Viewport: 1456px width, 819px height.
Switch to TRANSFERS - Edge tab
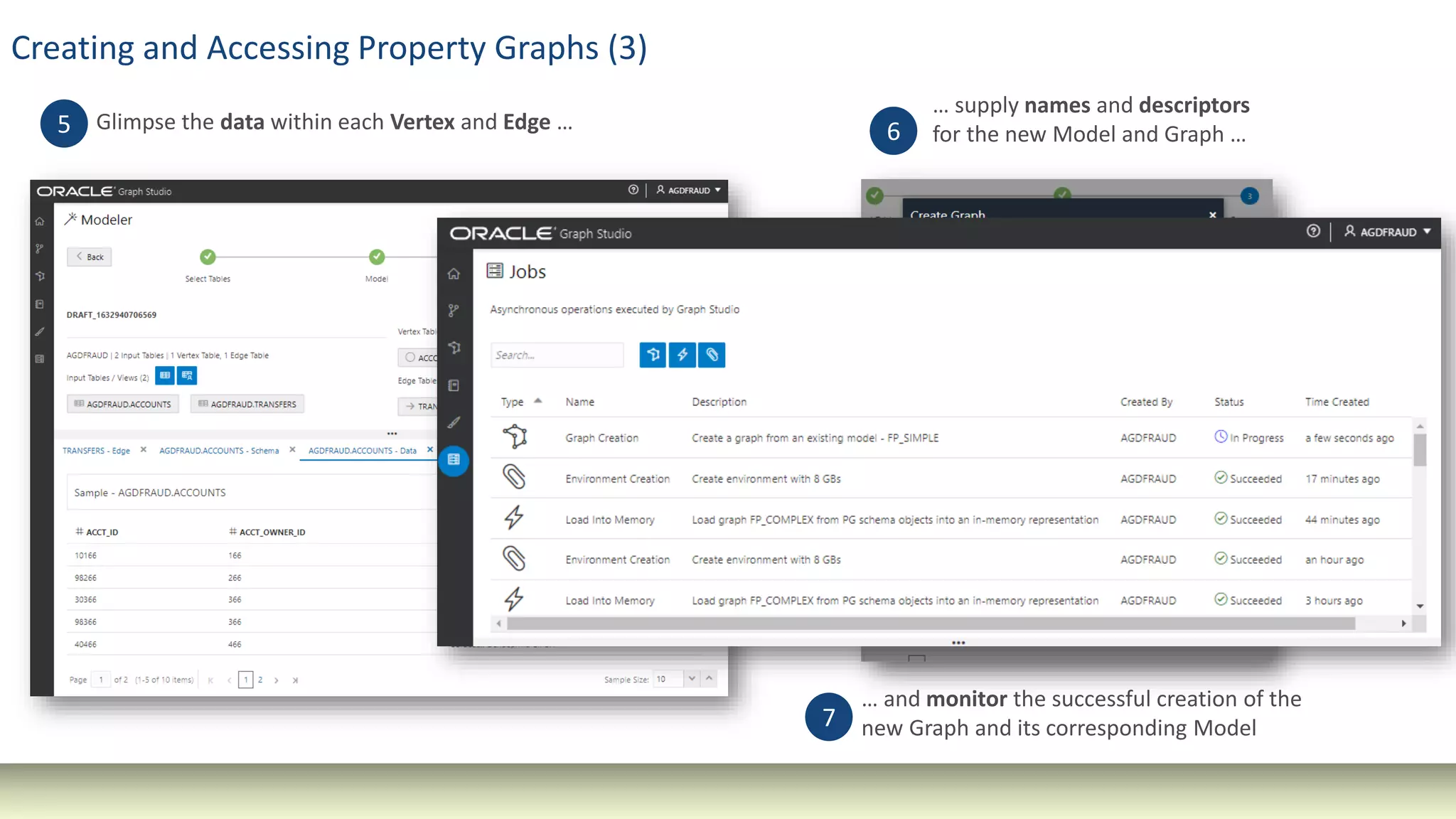pos(96,451)
